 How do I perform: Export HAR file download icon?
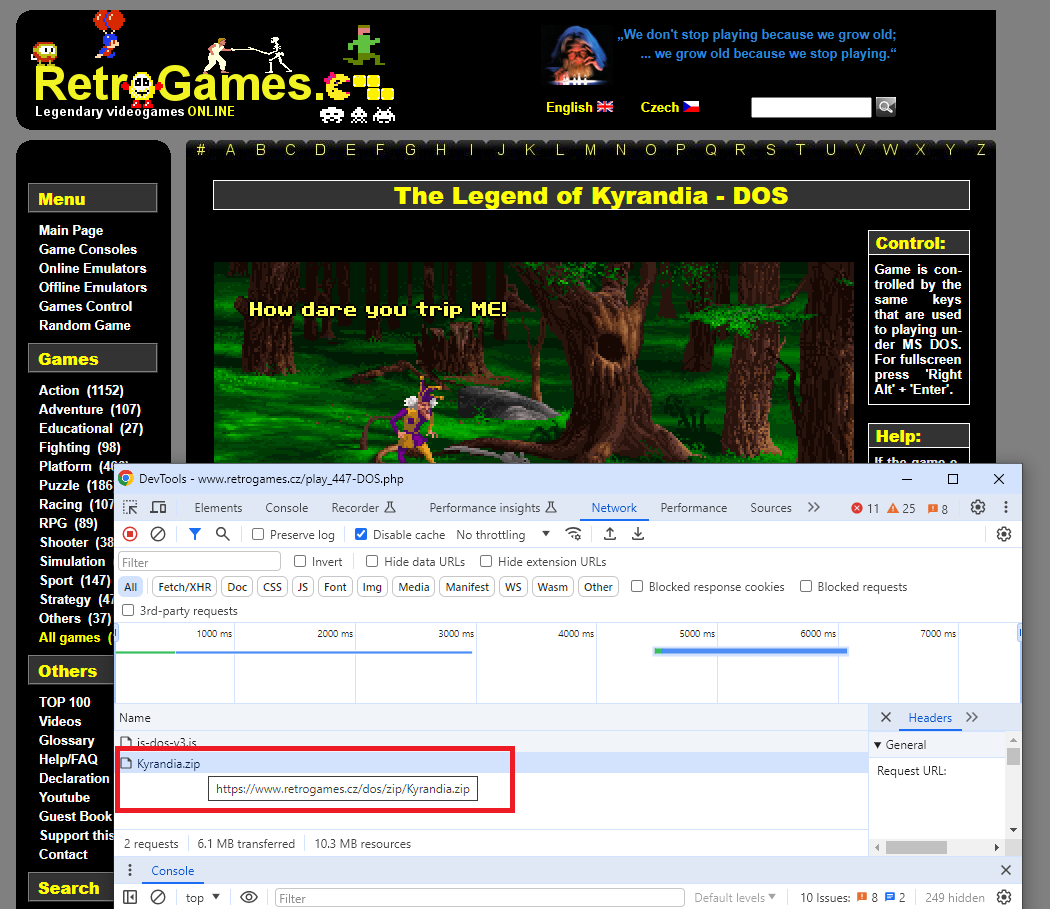pyautogui.click(x=638, y=534)
